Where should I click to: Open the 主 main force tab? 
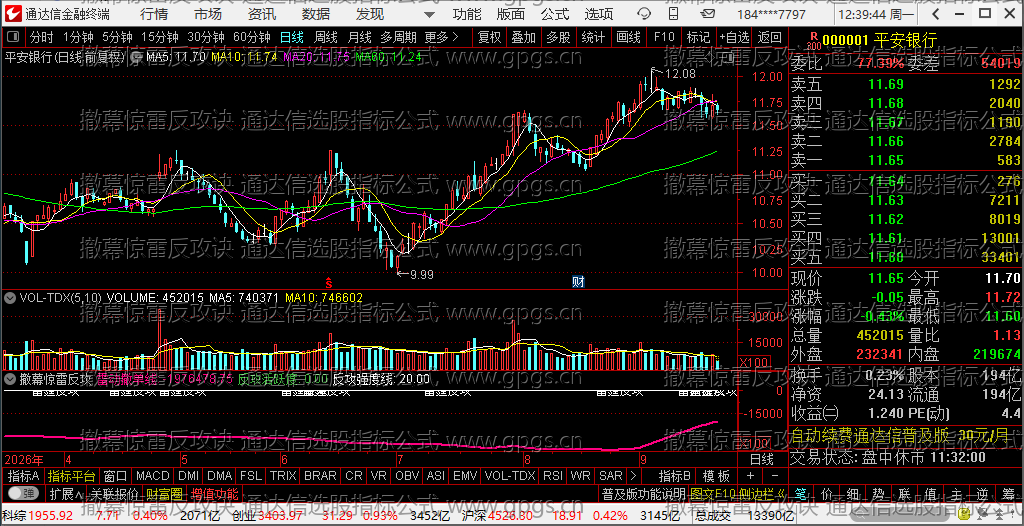(957, 493)
